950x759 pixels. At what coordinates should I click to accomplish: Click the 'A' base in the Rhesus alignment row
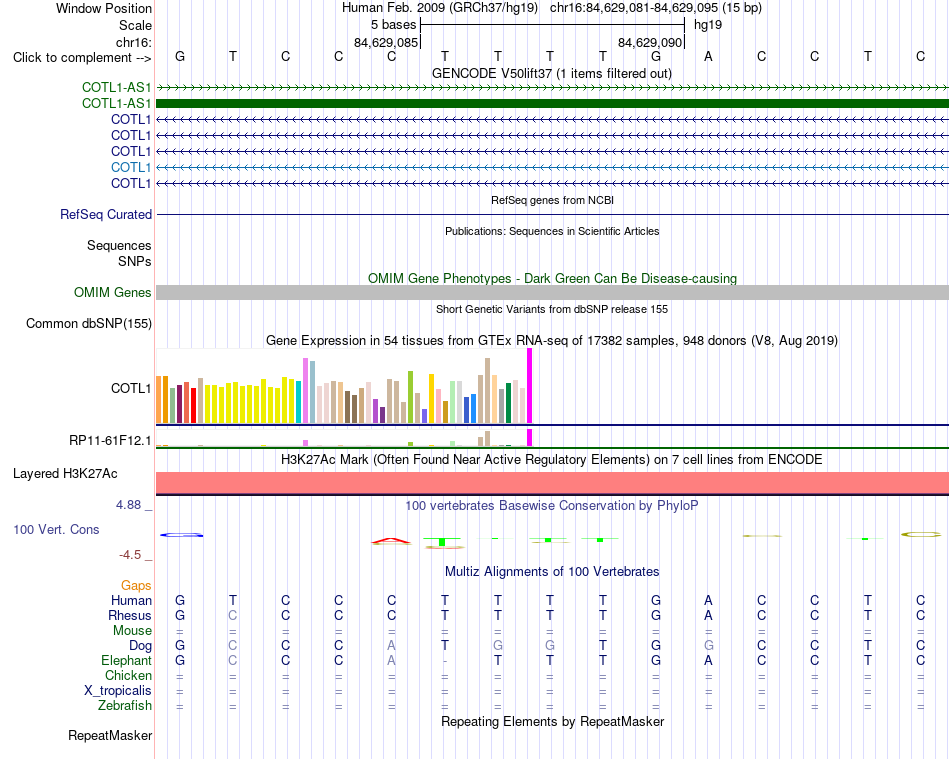coord(708,615)
